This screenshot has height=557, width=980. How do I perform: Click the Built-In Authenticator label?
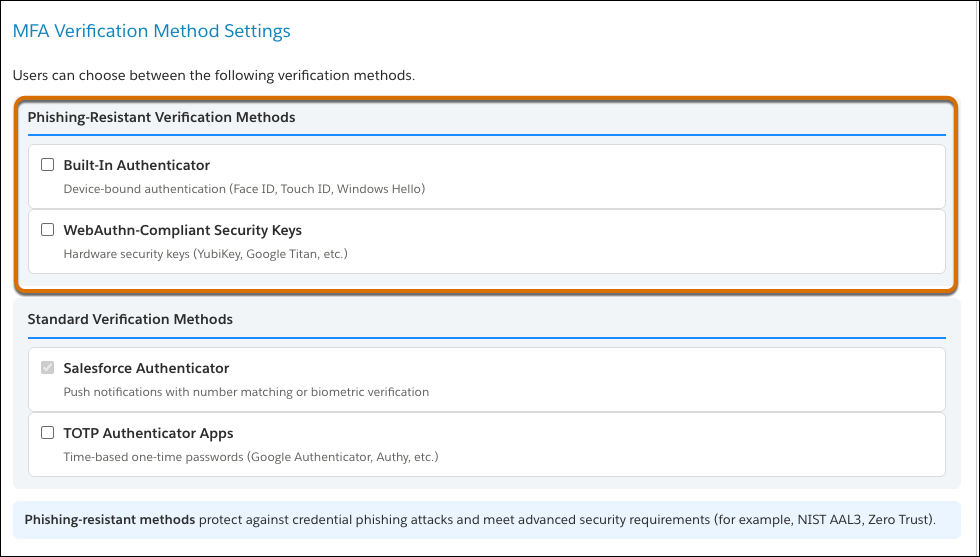click(137, 165)
